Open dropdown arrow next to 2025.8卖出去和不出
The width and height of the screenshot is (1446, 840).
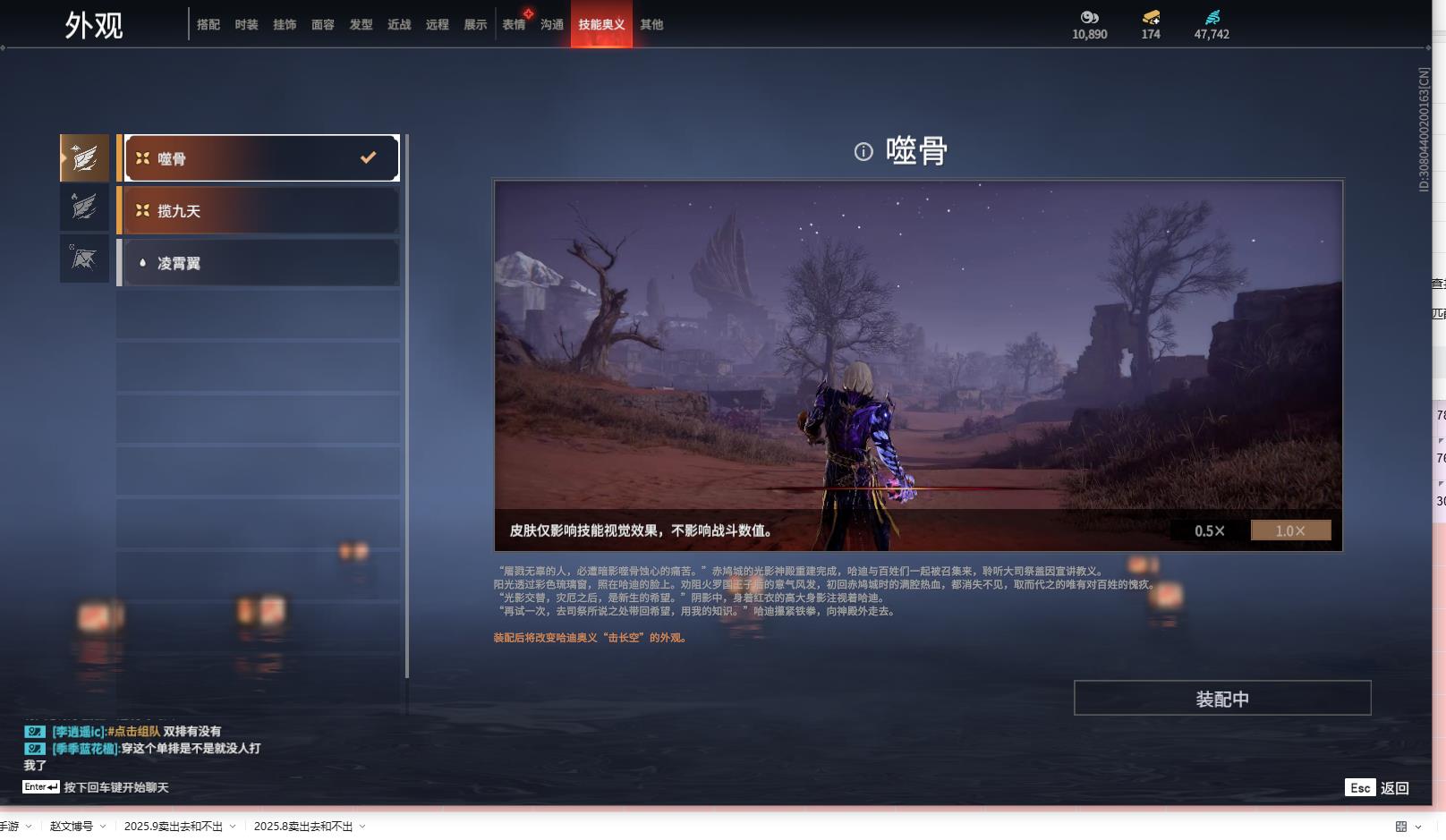click(362, 827)
